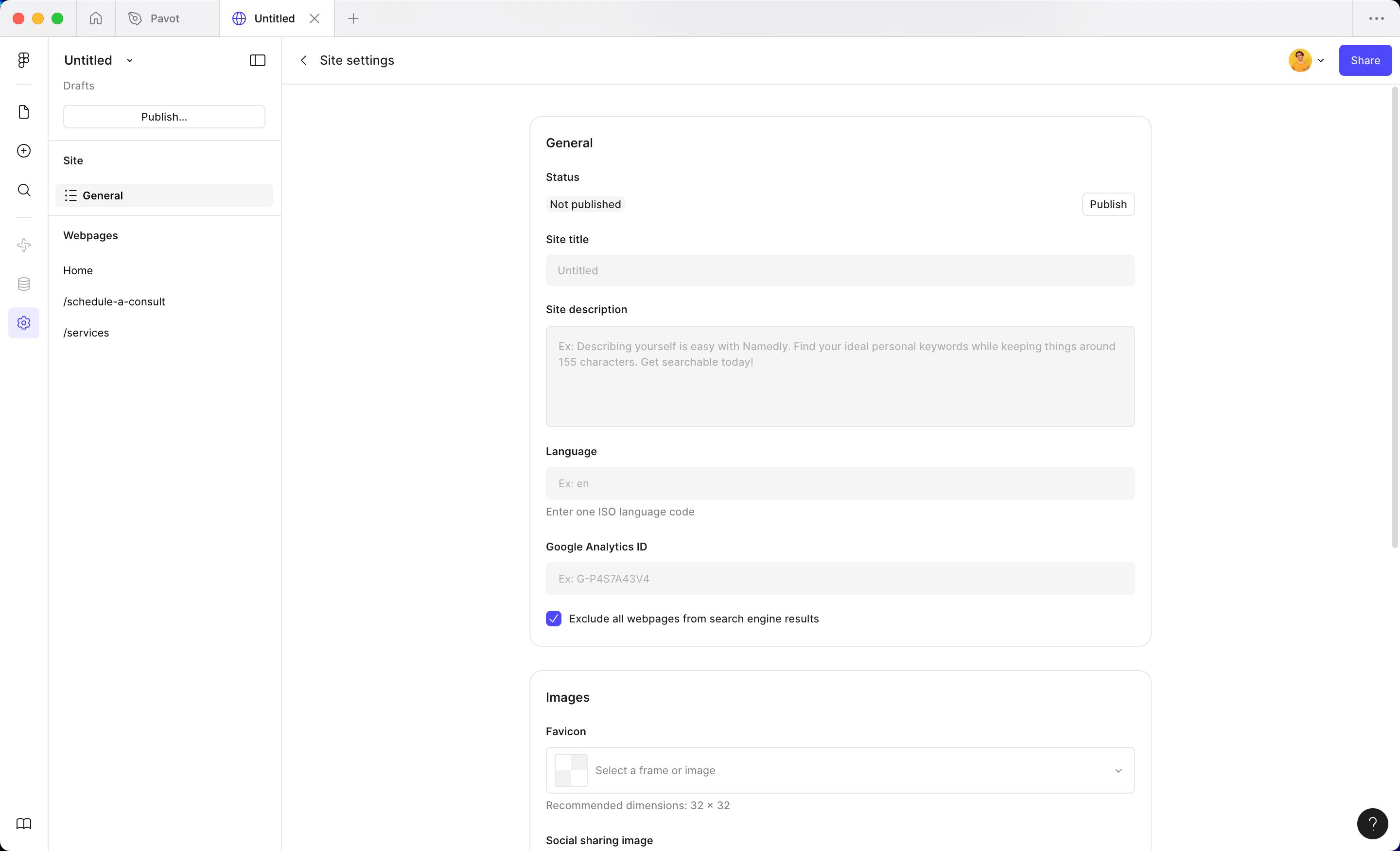
Task: Open the /services webpage
Action: [86, 333]
